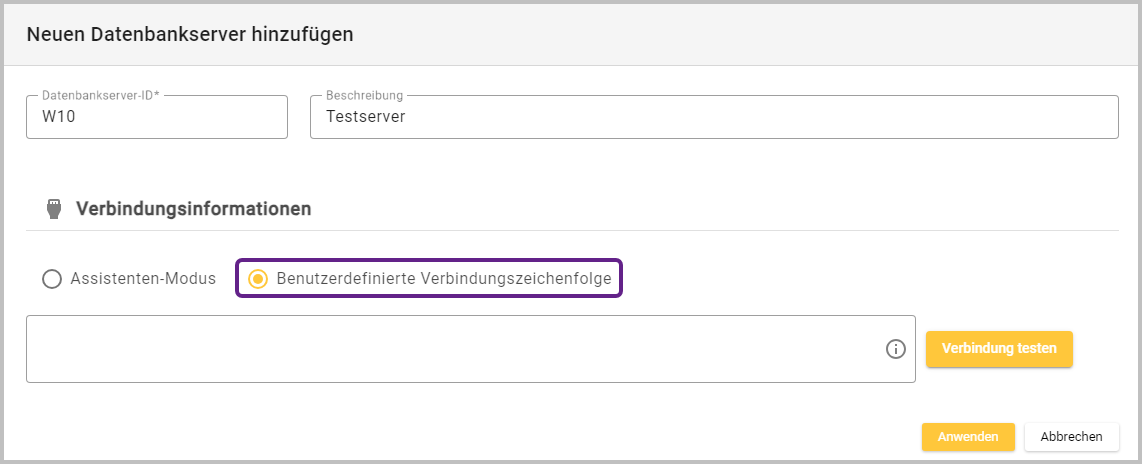Click the Assistenten-Modus label text
This screenshot has height=464, width=1142.
pos(143,279)
